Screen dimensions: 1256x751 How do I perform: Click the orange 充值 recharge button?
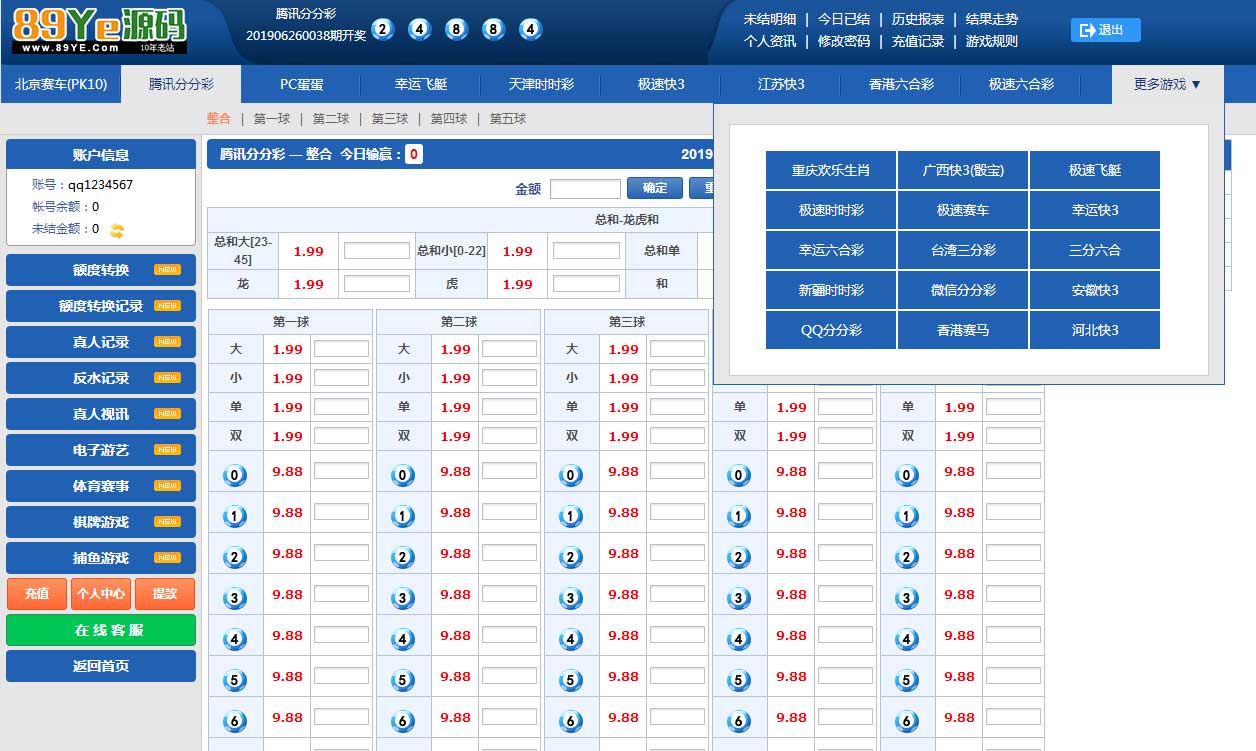37,594
